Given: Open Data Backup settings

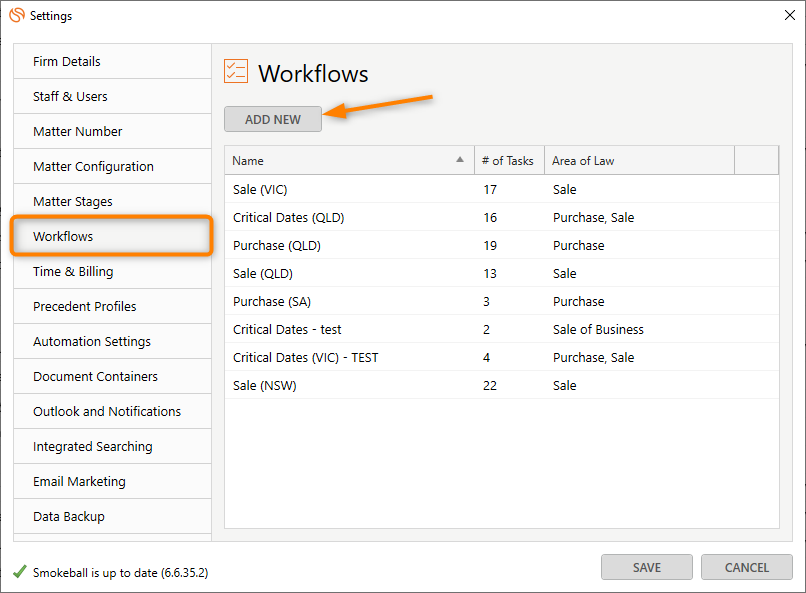Looking at the screenshot, I should pos(69,517).
